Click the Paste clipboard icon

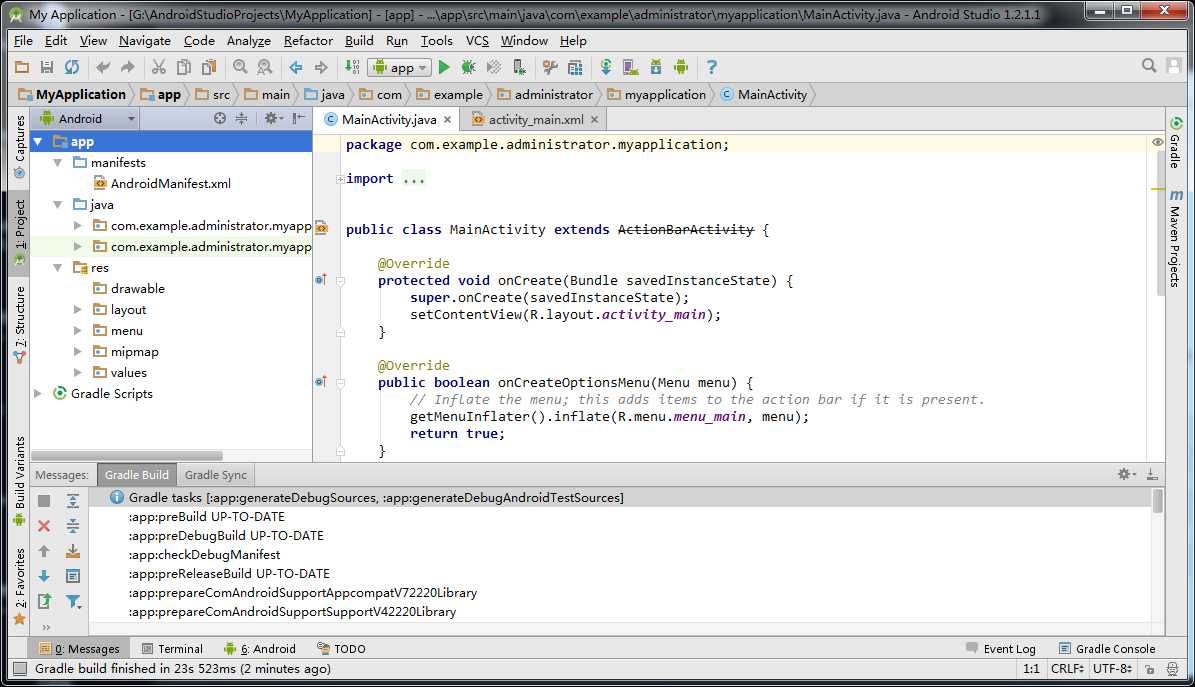209,67
